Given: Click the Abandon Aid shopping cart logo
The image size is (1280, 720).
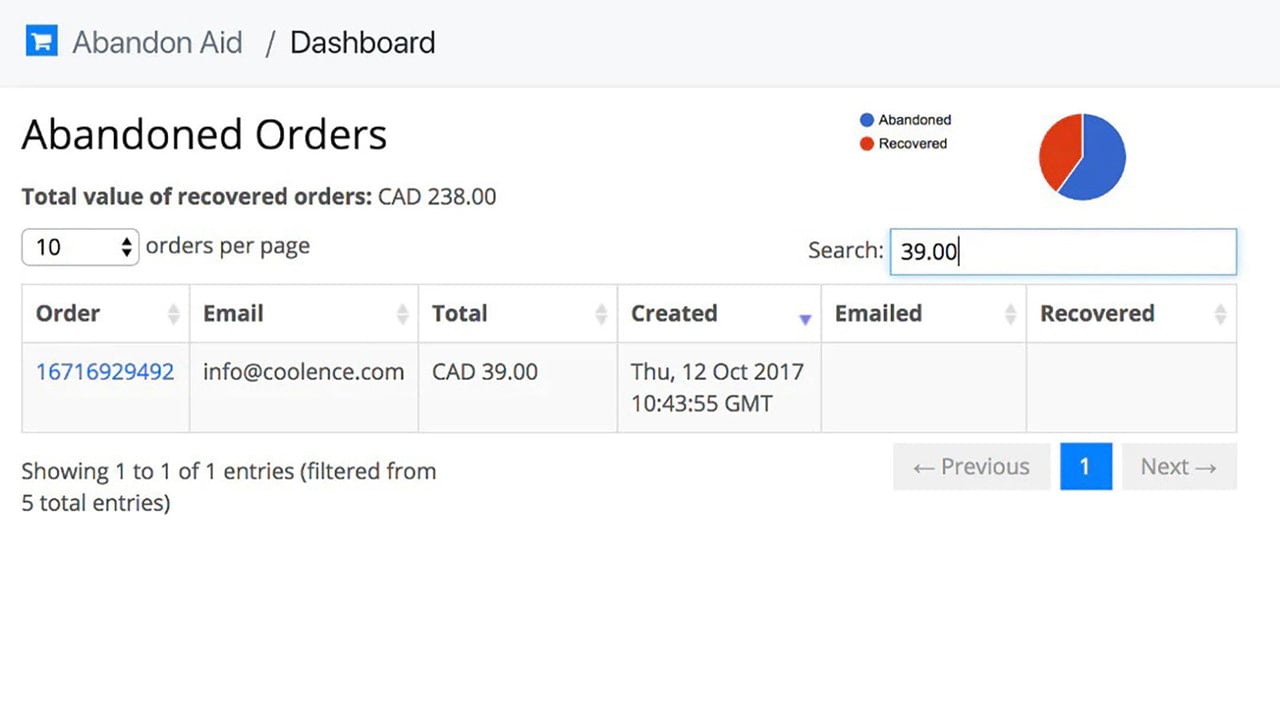Looking at the screenshot, I should 42,42.
